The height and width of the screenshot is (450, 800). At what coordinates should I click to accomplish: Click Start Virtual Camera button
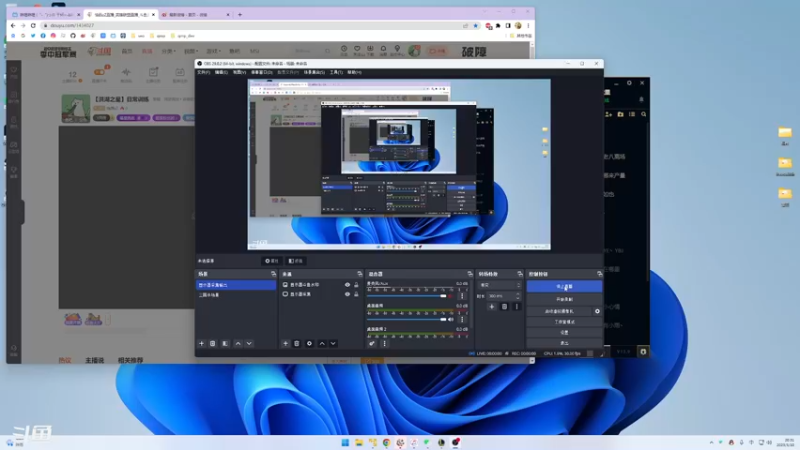click(x=559, y=311)
